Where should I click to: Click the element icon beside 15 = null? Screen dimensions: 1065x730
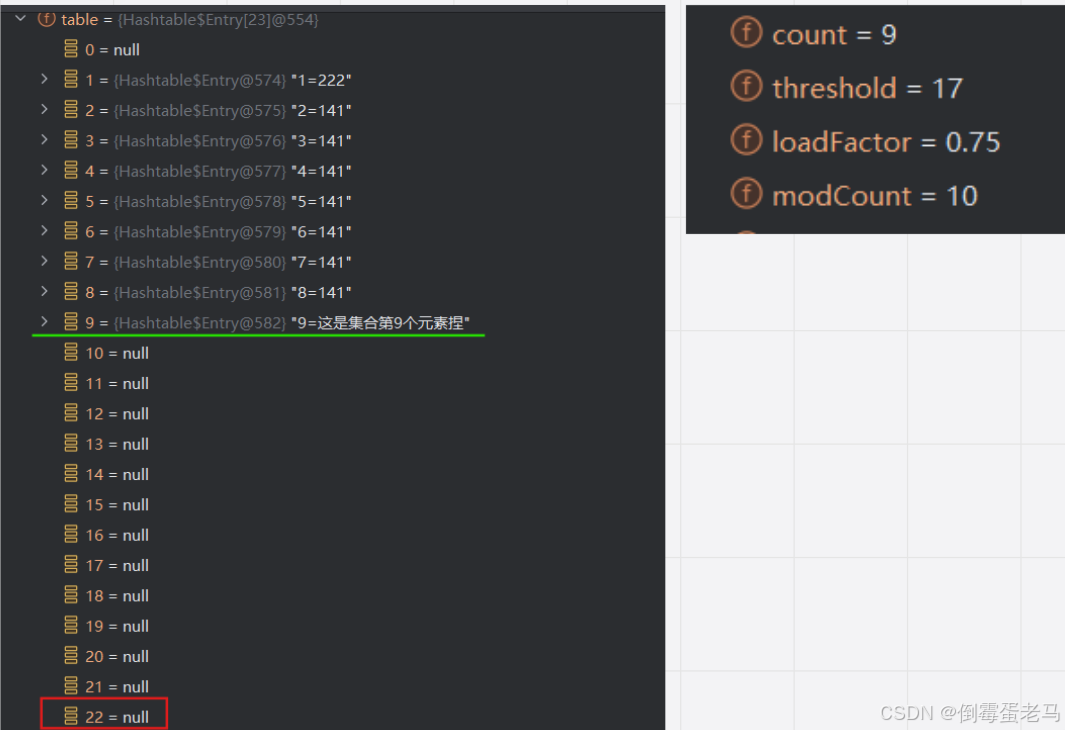[69, 504]
